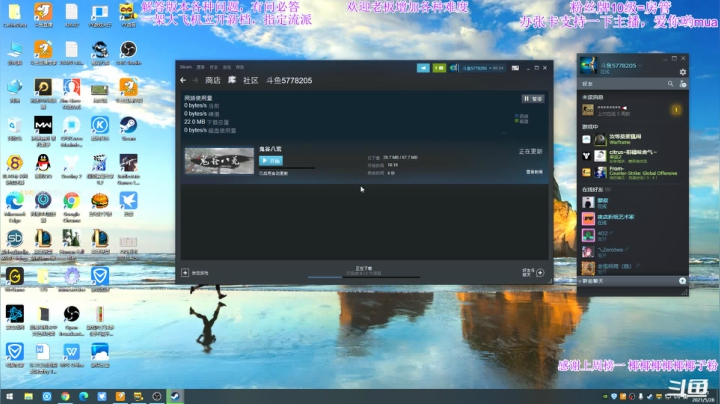Screen dimensions: 720x404
Task: Open friend citrus in friends list
Action: (x=633, y=156)
